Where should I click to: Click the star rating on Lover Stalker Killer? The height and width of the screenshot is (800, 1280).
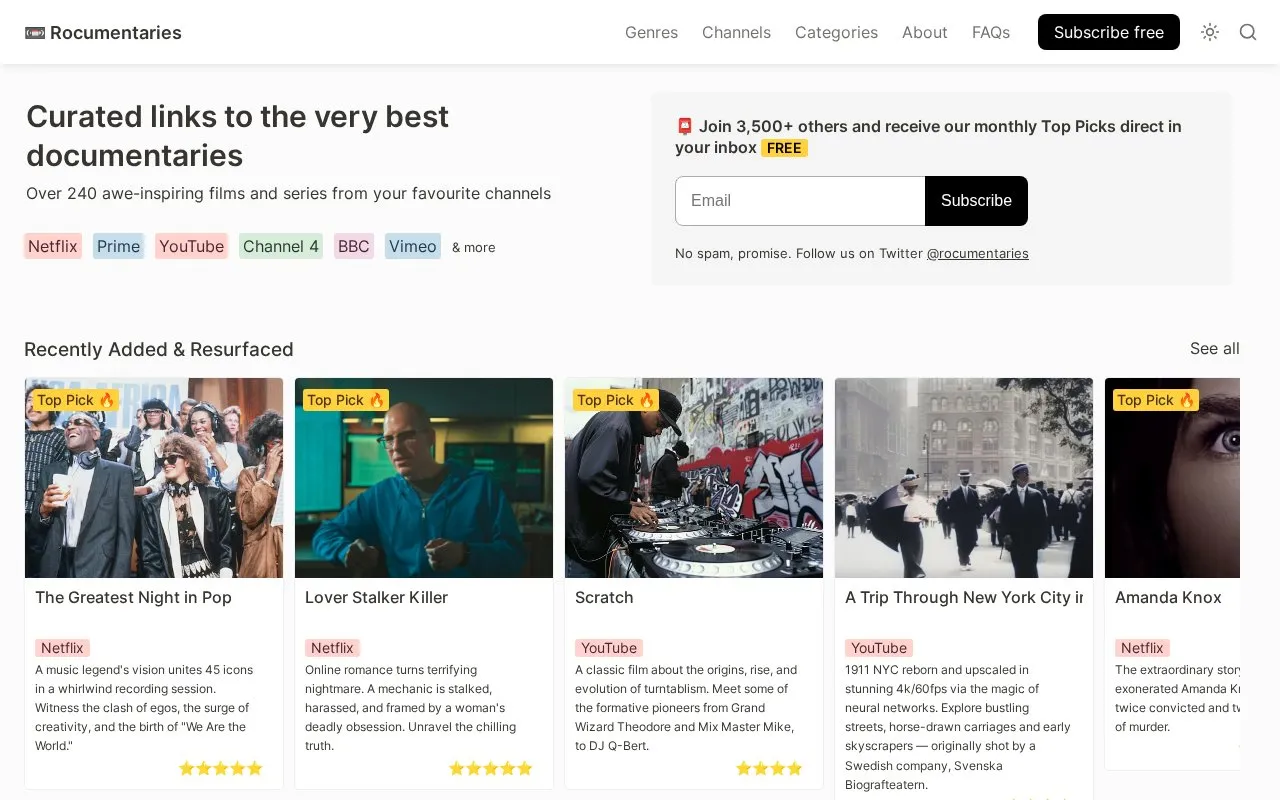point(490,768)
